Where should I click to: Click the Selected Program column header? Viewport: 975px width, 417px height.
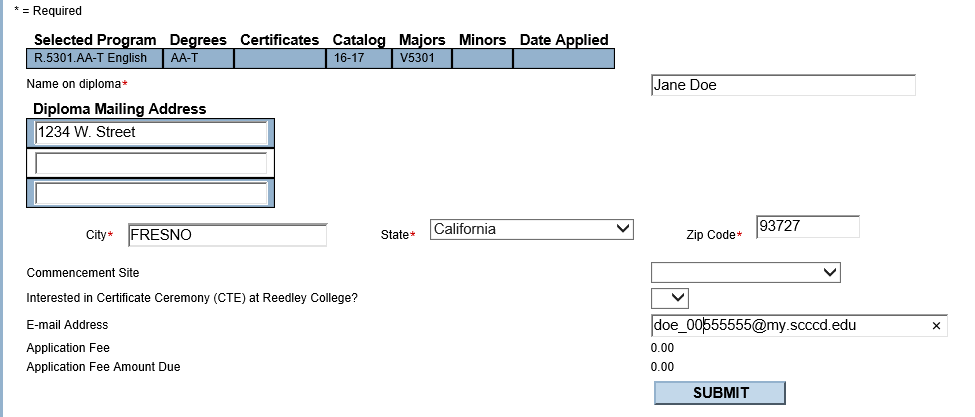(95, 40)
